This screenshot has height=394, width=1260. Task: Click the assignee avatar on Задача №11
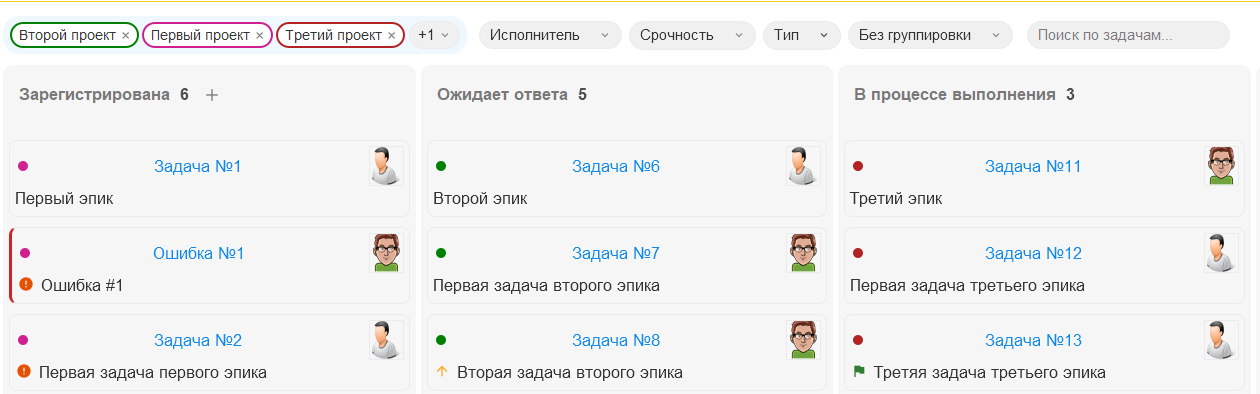(1221, 166)
